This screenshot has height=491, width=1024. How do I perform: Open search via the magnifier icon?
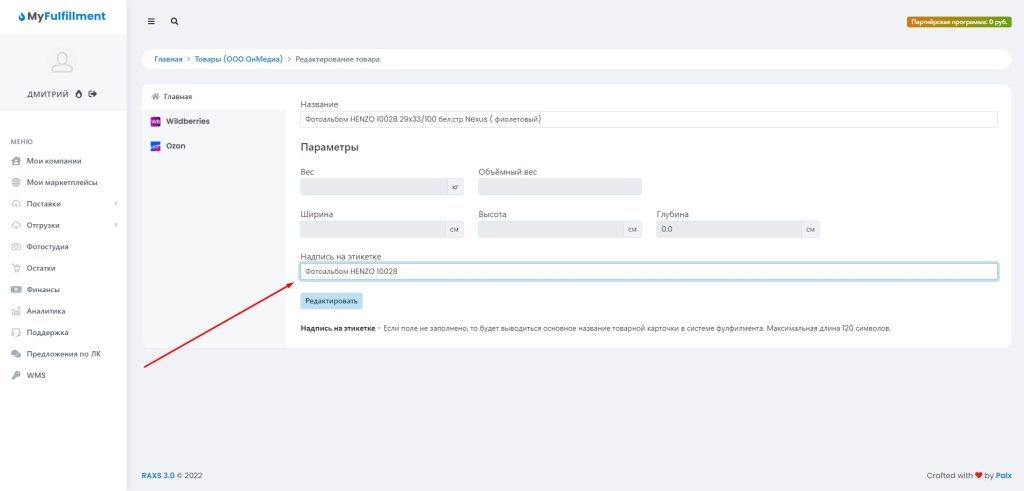click(x=175, y=21)
